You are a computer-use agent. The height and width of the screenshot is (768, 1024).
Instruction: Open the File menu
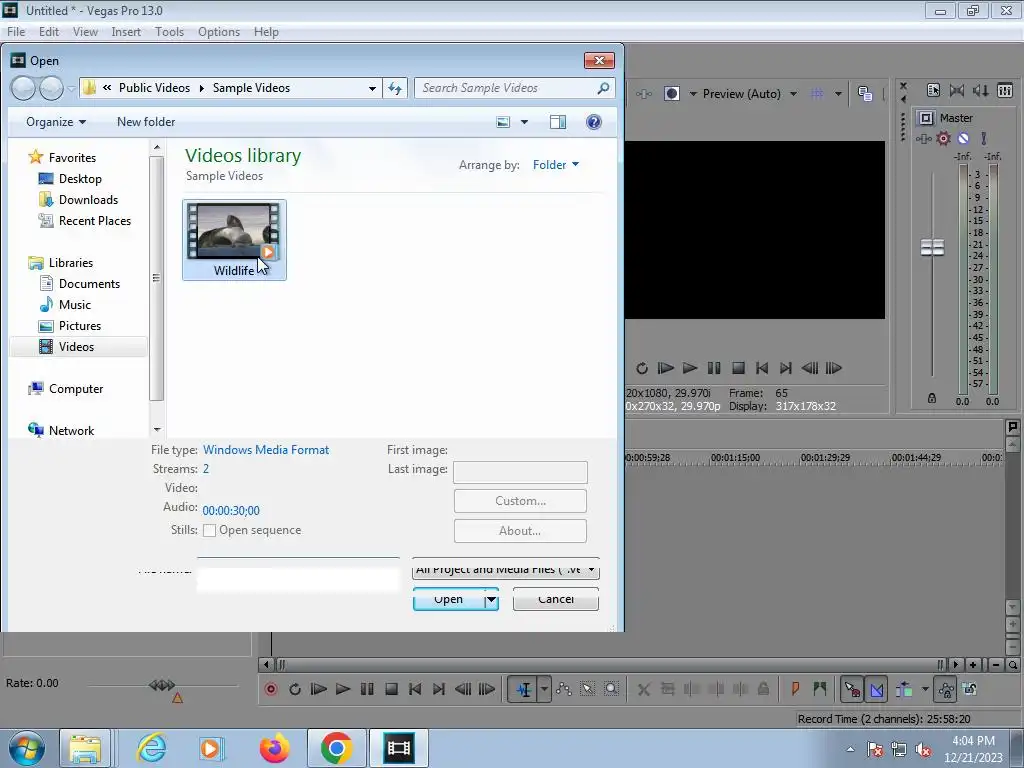[16, 31]
